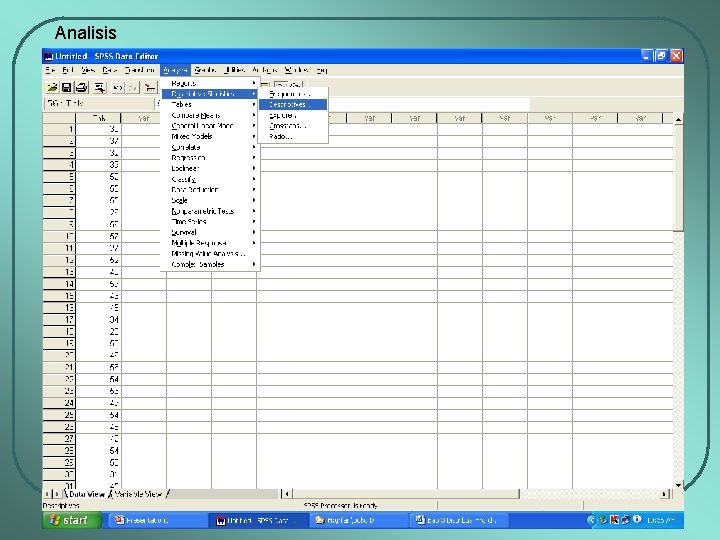This screenshot has width=720, height=540.
Task: Click the first data column header
Action: point(98,118)
